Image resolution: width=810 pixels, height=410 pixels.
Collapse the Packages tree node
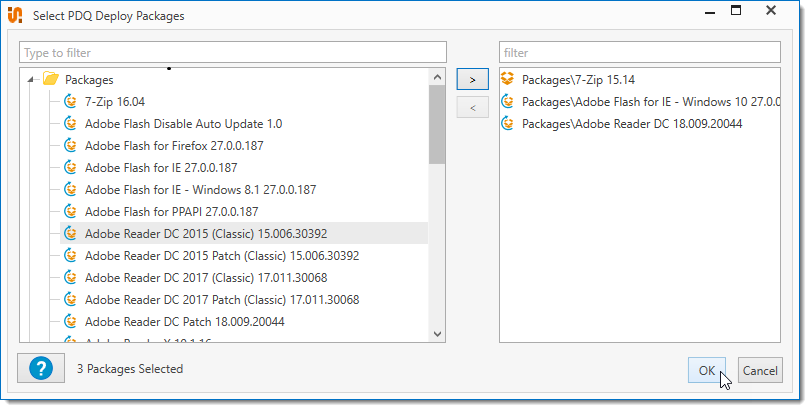pos(31,79)
